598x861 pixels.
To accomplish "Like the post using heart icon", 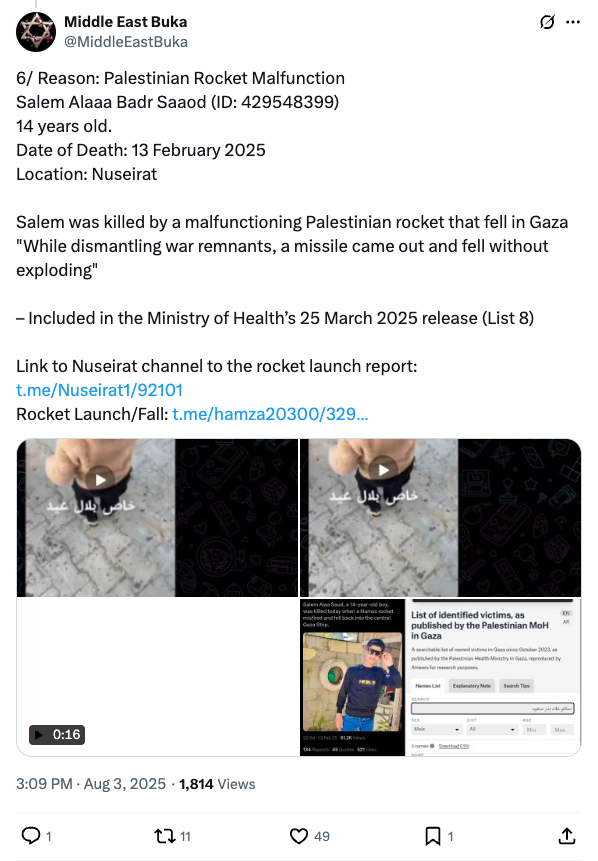I will pos(299,836).
